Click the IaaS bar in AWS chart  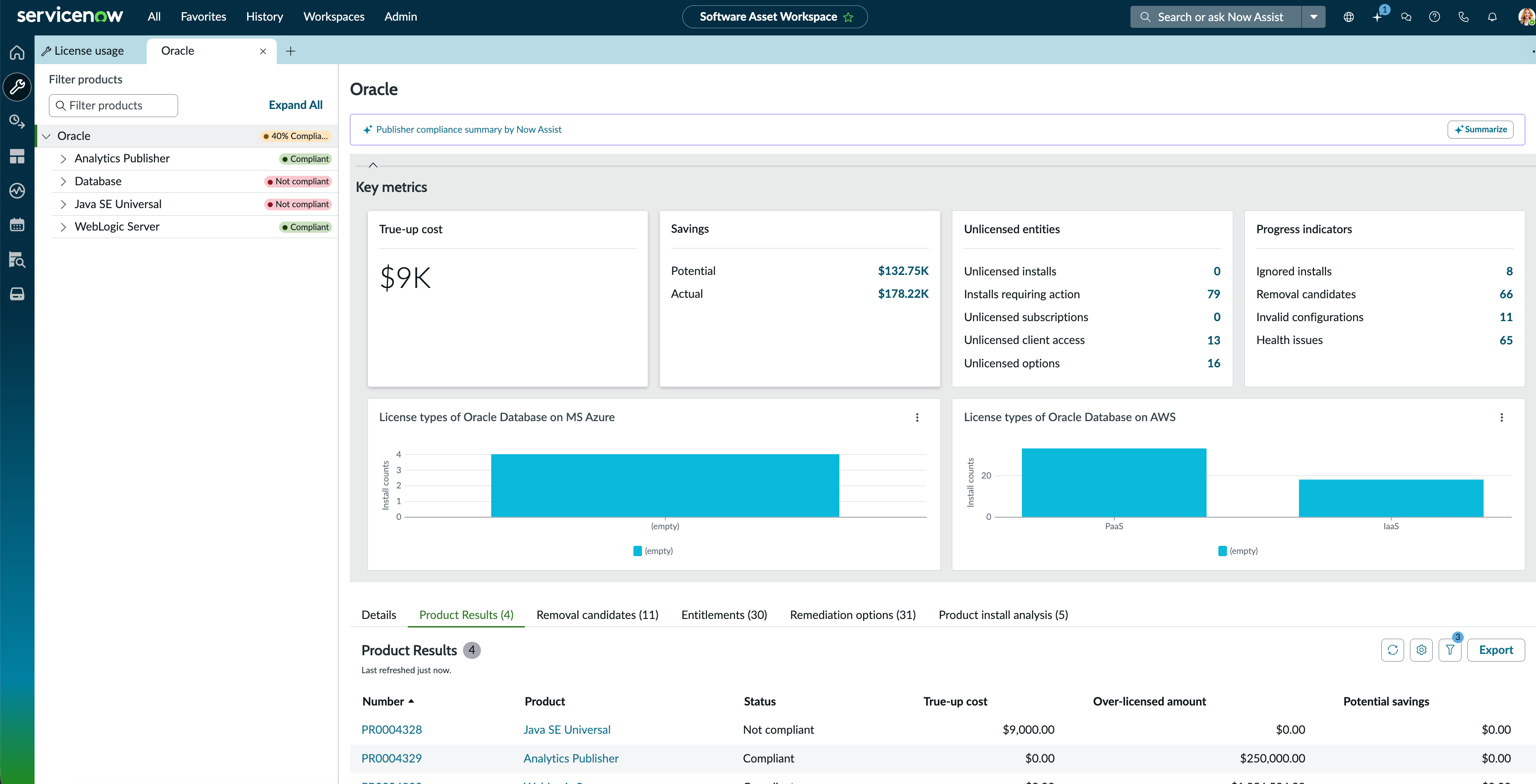(x=1391, y=498)
